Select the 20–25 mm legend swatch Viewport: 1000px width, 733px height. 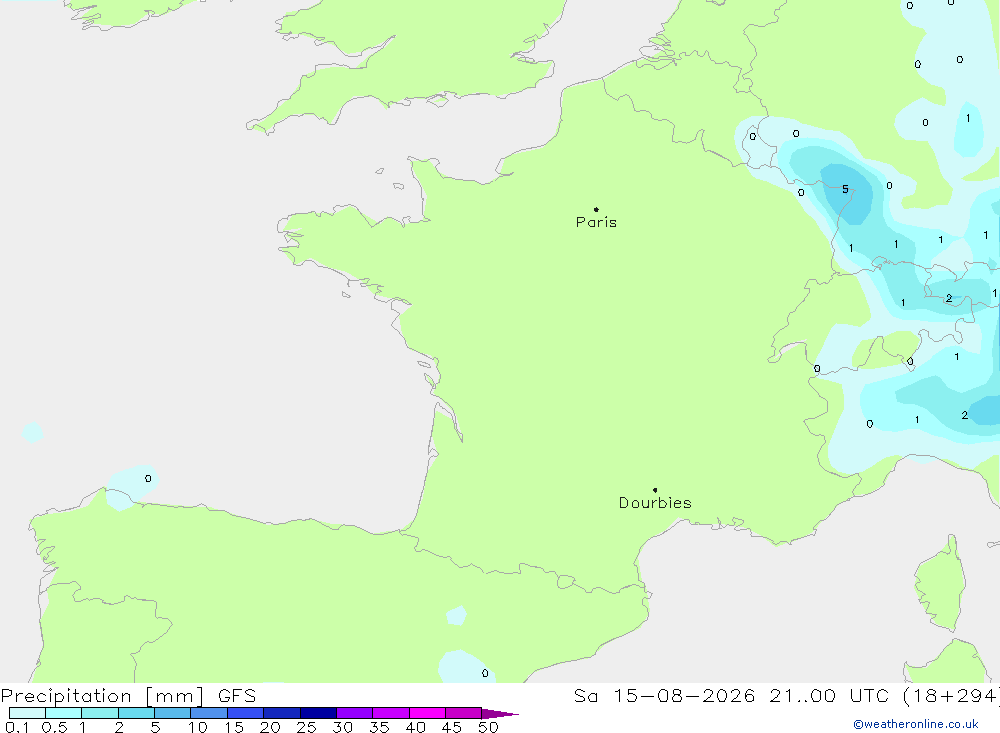(282, 713)
